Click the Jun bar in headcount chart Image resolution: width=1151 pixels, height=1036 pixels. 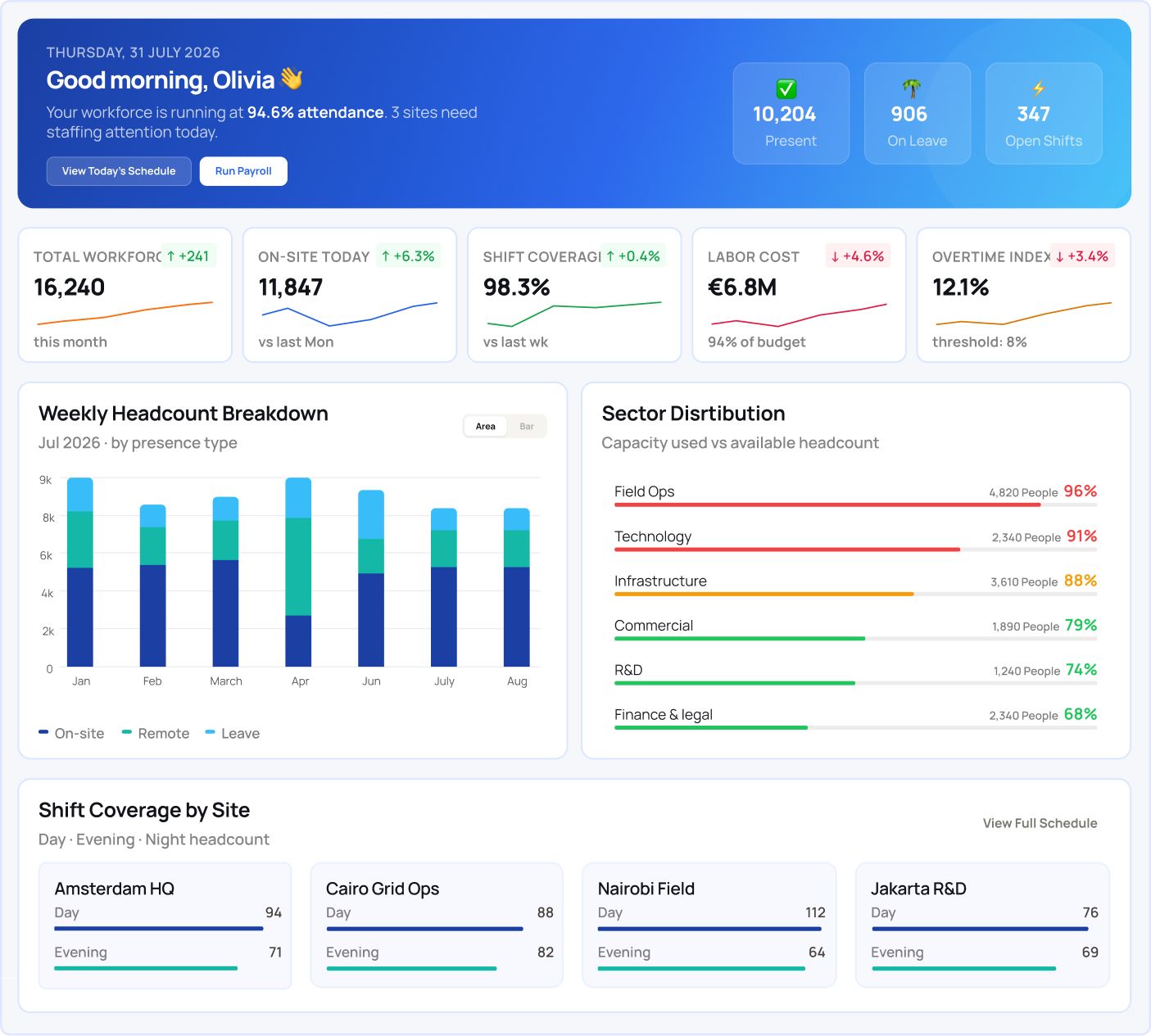tap(371, 578)
